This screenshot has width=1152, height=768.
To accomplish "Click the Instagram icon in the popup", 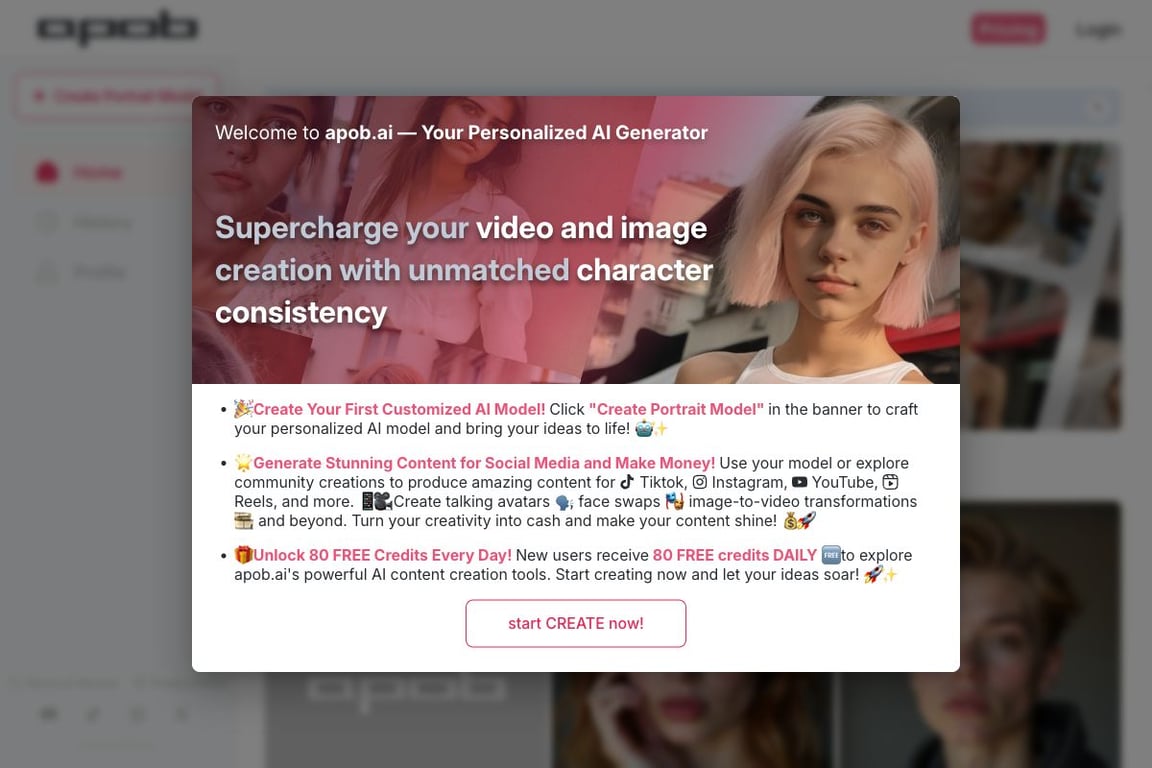I will [700, 482].
